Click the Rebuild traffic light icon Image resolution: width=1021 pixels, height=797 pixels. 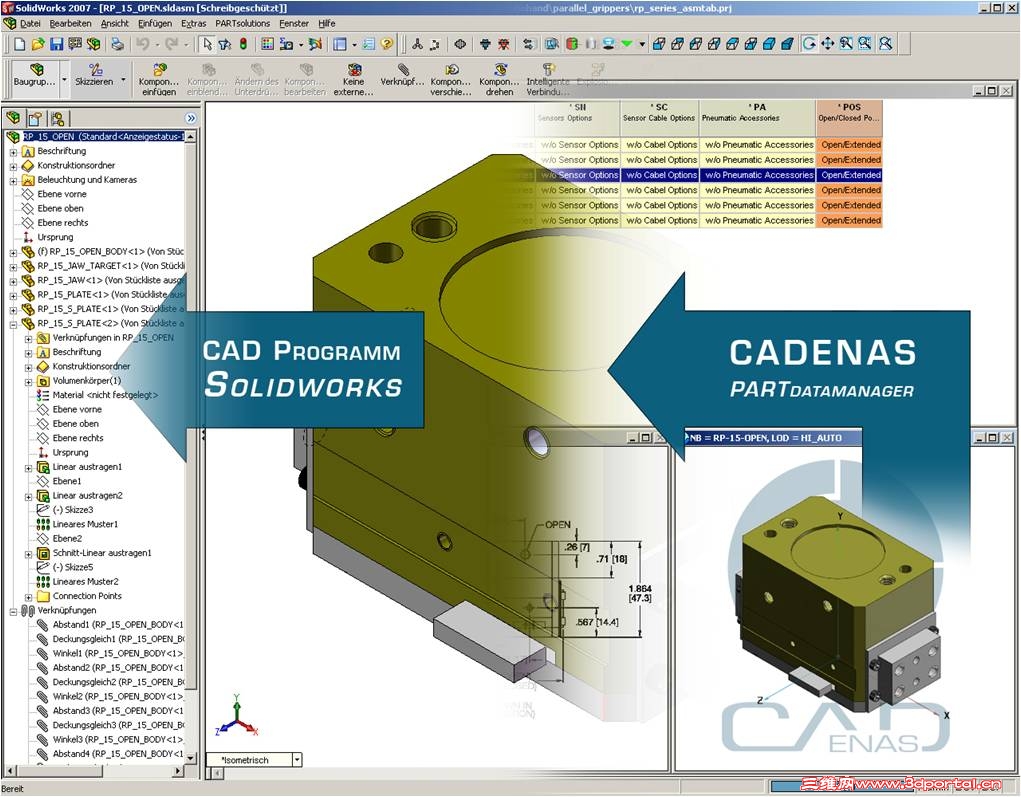244,44
